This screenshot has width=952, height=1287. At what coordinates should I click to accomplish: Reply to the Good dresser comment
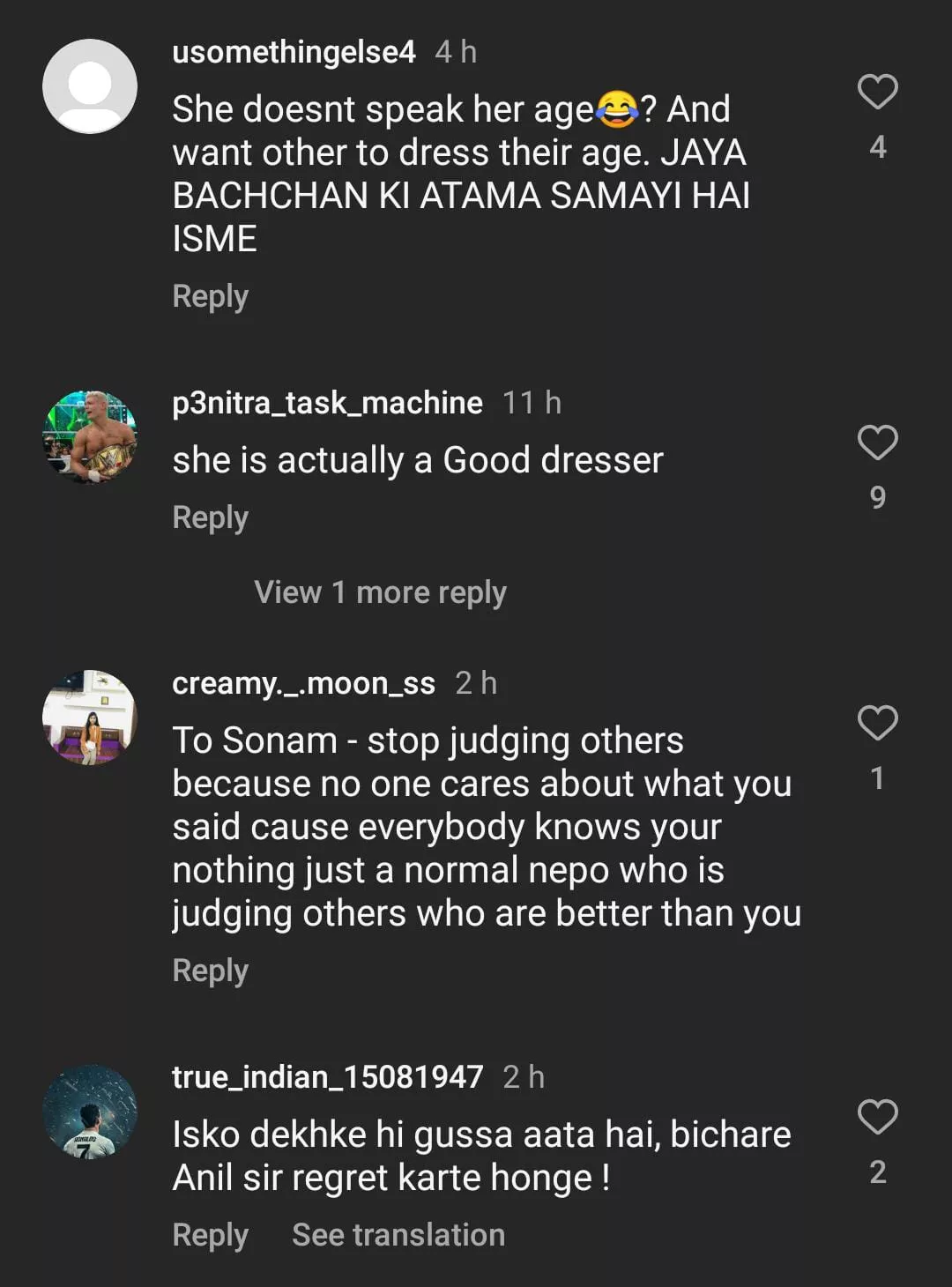tap(210, 517)
